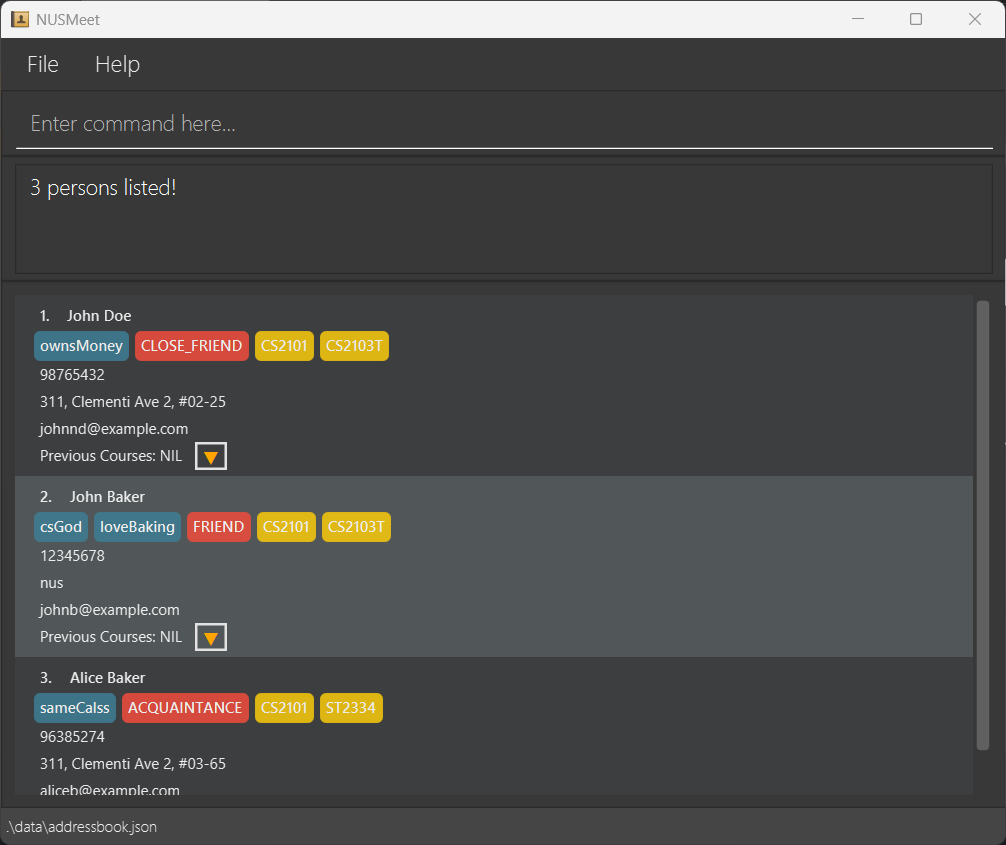Click Alice Baker's ST2334 course tag
The width and height of the screenshot is (1006, 845).
351,708
